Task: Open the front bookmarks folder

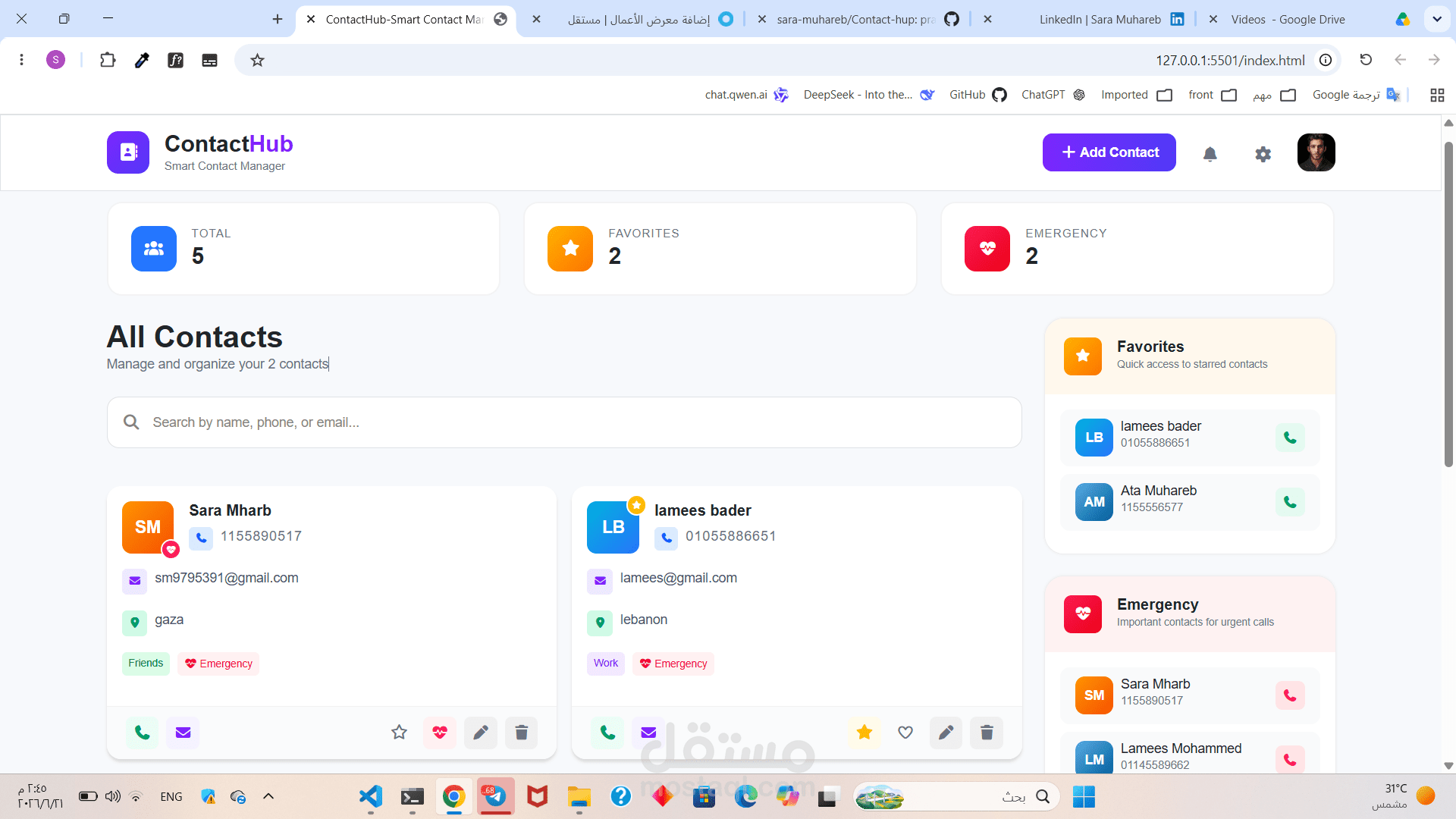Action: tap(1213, 95)
